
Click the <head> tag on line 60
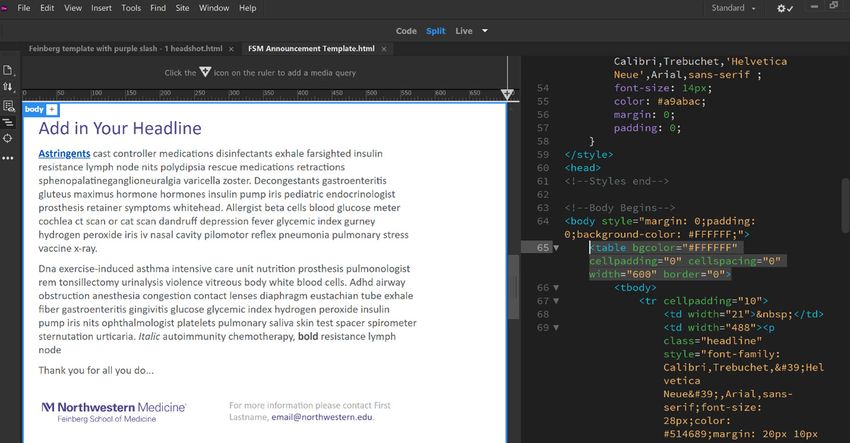(583, 168)
